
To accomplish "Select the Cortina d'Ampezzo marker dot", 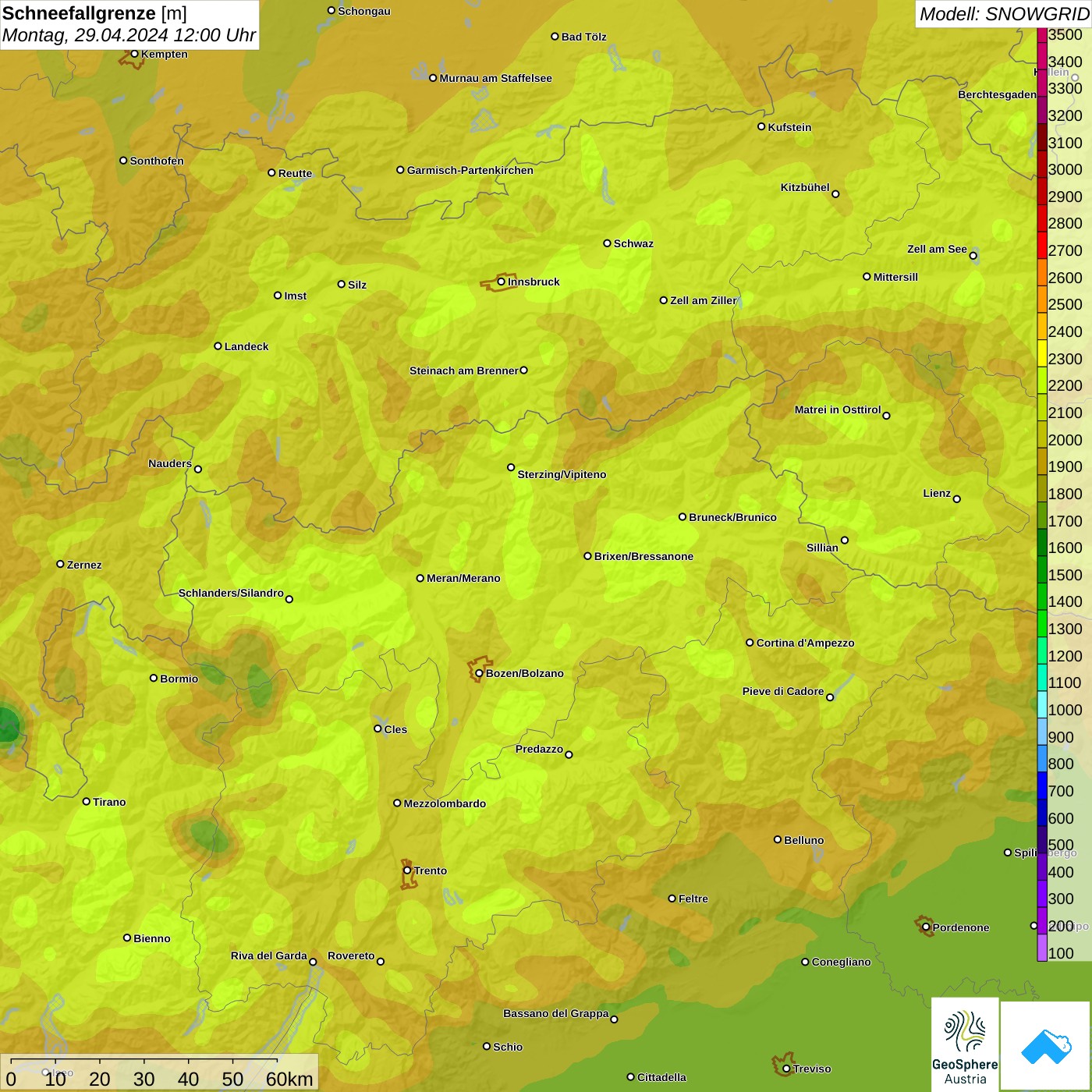I will (750, 643).
